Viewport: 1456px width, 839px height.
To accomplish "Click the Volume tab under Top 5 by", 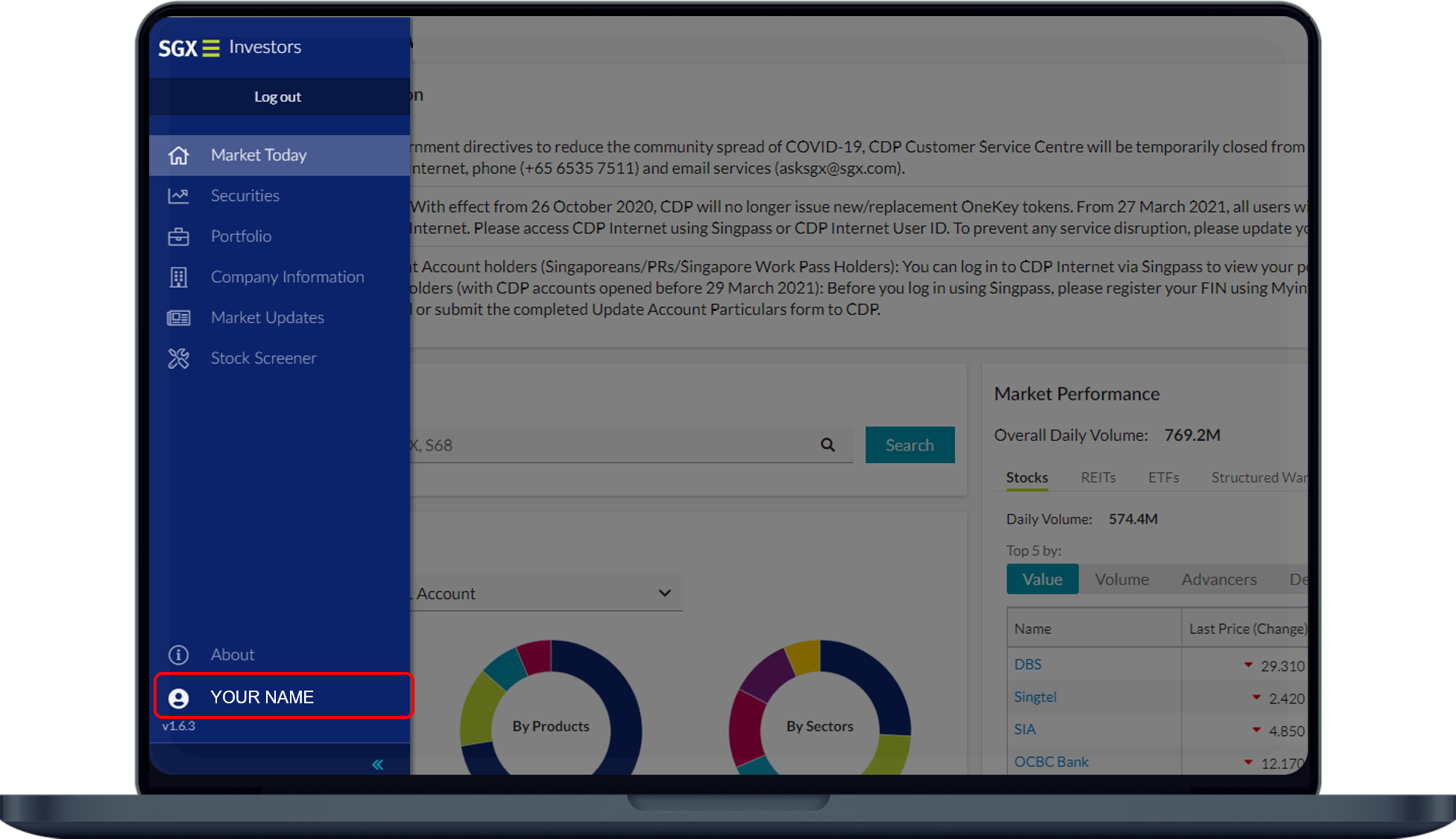I will (1122, 578).
